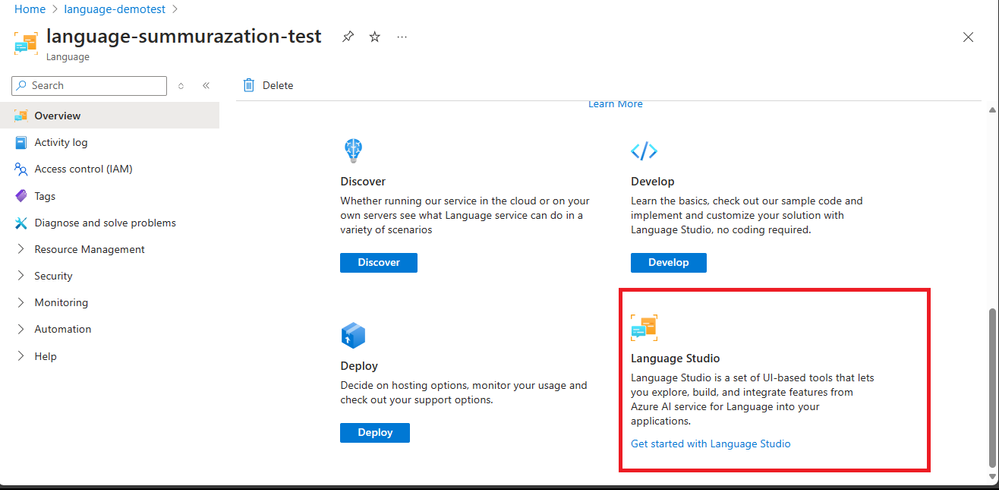Click the Language Studio card icon
This screenshot has width=999, height=490.
[x=644, y=328]
